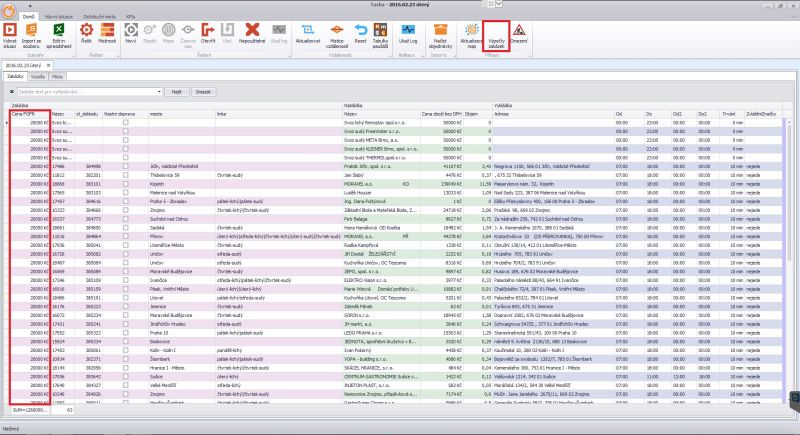This screenshot has width=800, height=435.
Task: Check Vlastní doprava for Praha 5 - Zbraslav
Action: click(126, 201)
